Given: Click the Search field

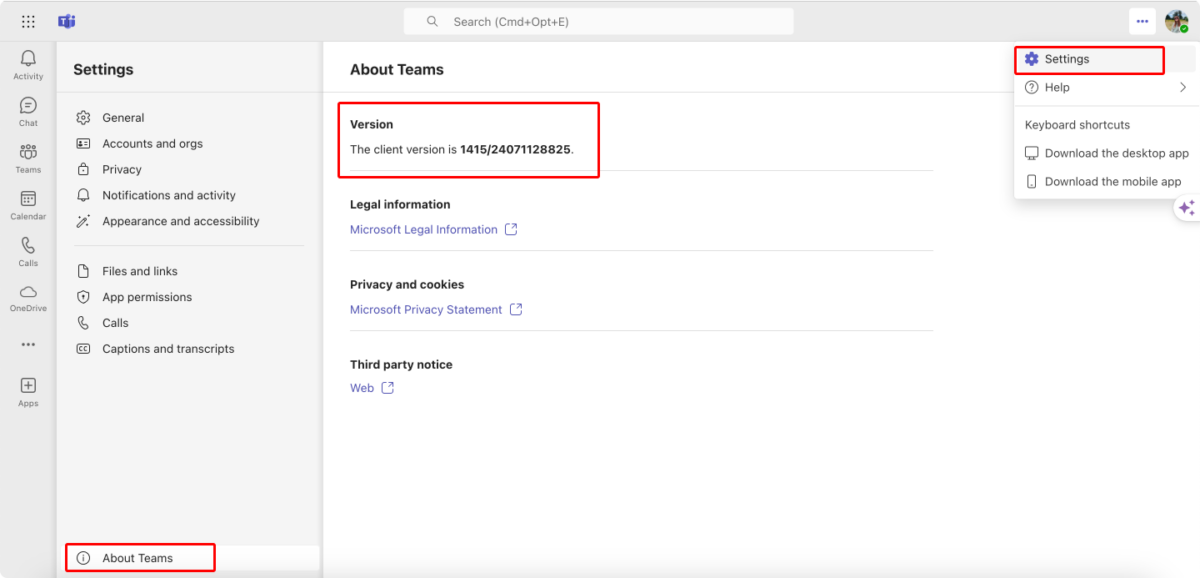Looking at the screenshot, I should tap(598, 21).
